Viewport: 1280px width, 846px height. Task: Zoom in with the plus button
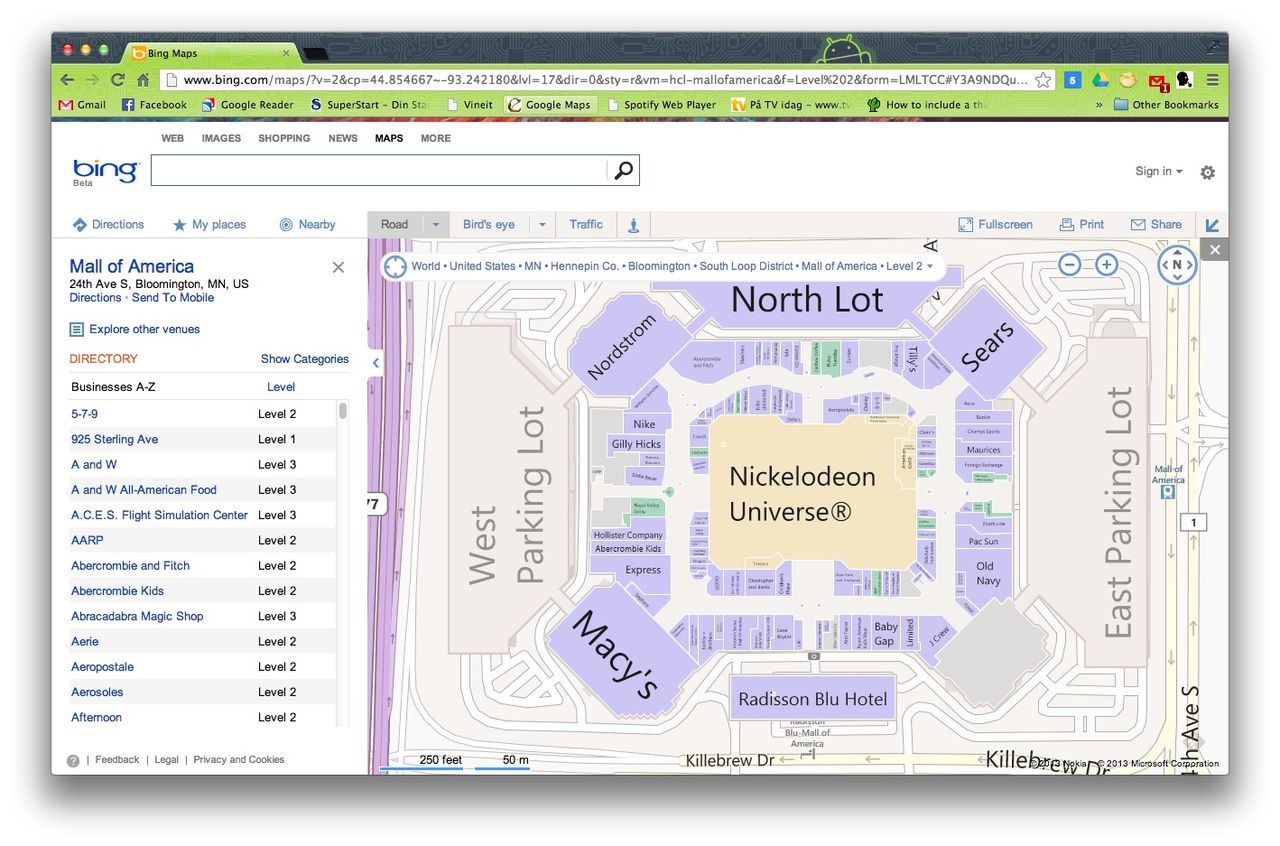click(x=1106, y=265)
